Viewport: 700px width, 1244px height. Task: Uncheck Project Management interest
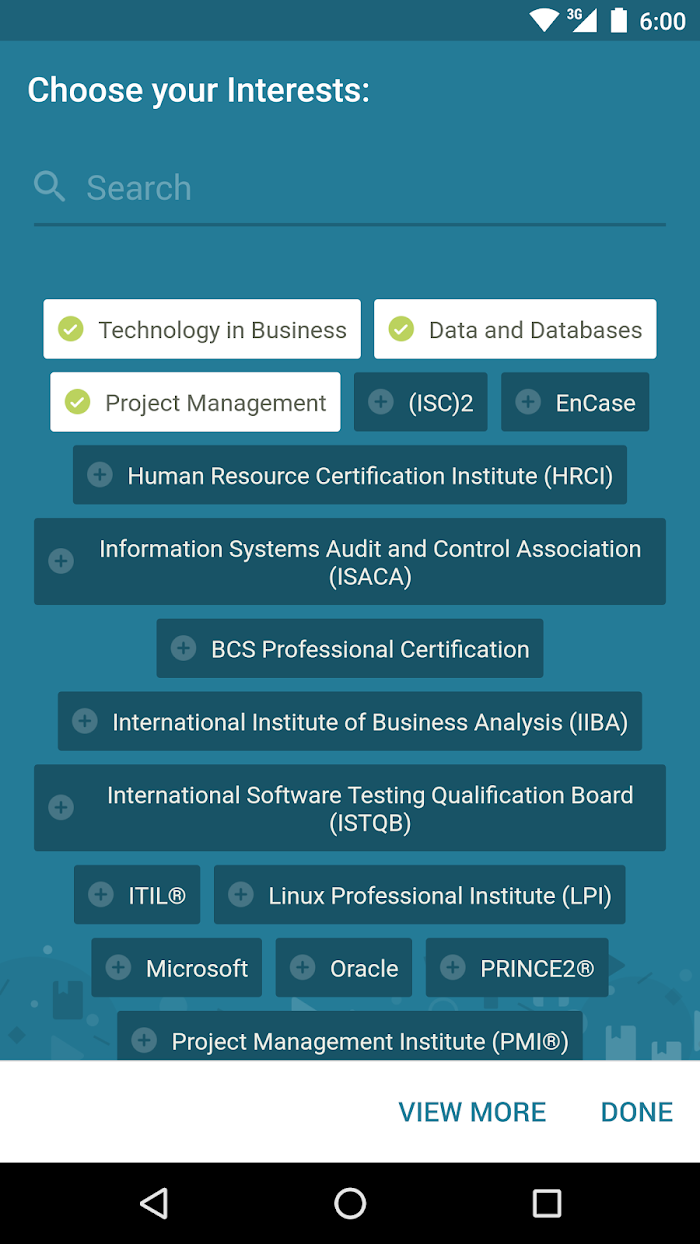195,402
